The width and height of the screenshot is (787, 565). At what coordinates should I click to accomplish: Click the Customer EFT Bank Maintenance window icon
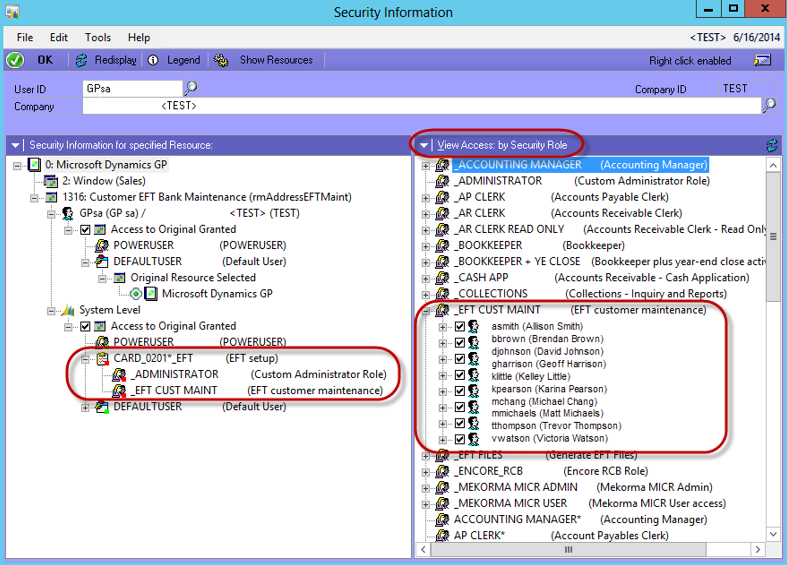[x=51, y=197]
